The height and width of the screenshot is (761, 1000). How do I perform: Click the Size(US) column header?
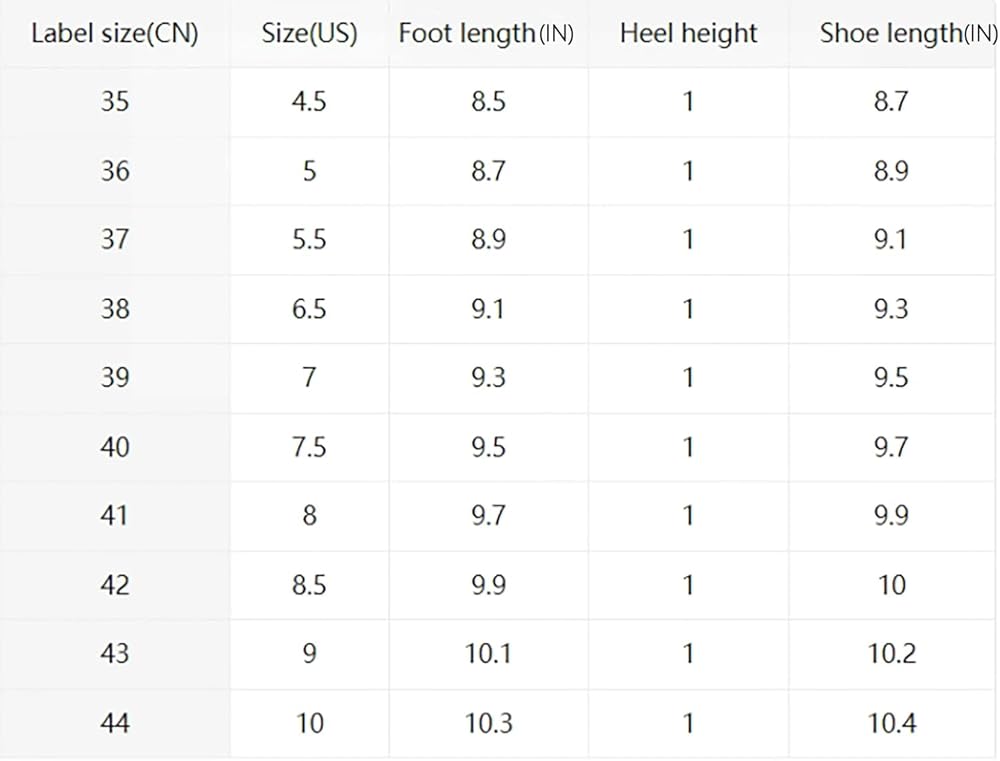[309, 33]
